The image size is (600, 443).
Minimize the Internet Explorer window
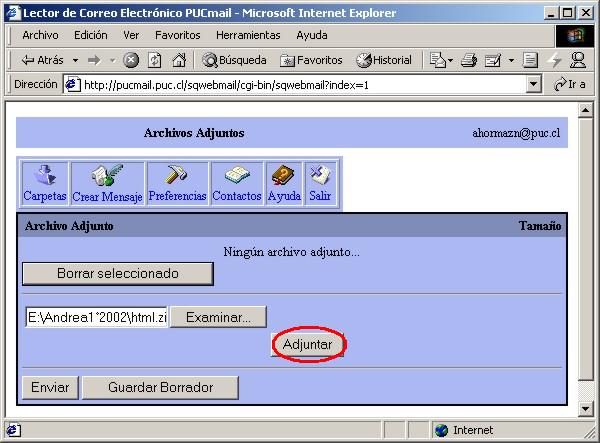coord(551,13)
